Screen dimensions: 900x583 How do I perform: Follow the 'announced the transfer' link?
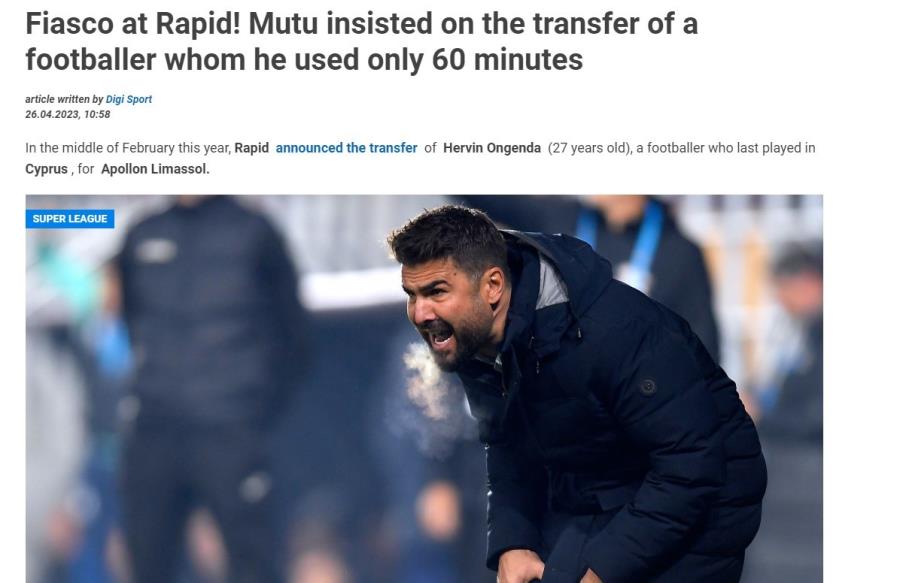346,148
